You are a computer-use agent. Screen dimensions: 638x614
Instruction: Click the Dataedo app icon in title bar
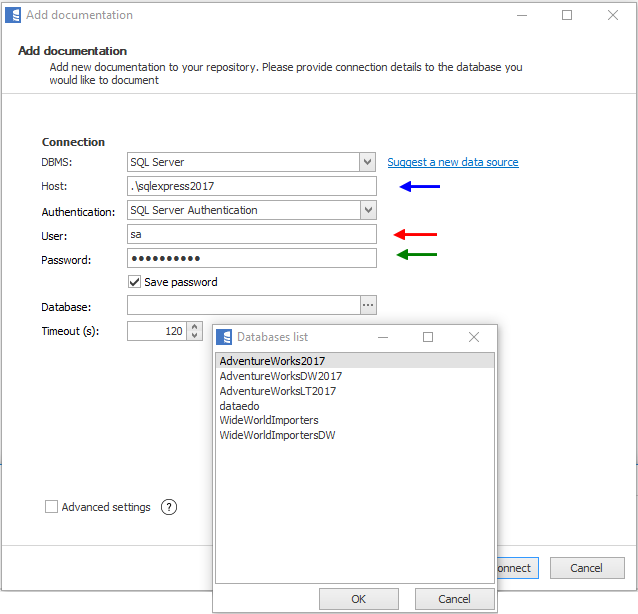(x=13, y=15)
